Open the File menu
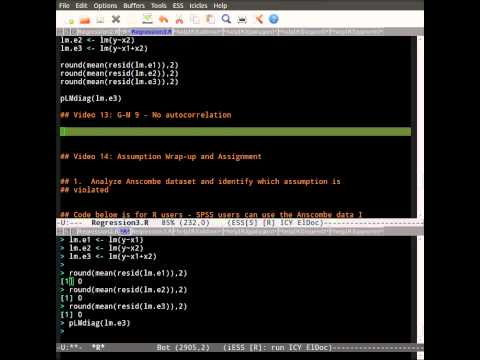Viewport: 480px width, 360px height. pyautogui.click(x=64, y=6)
